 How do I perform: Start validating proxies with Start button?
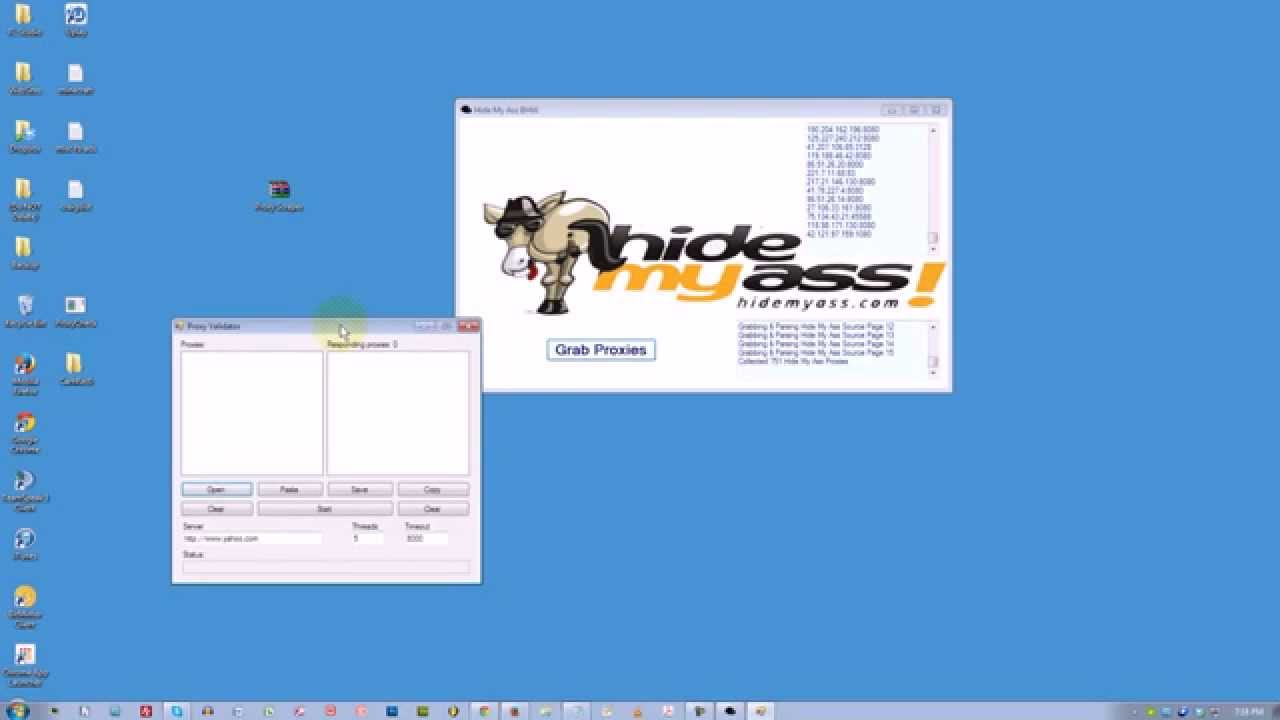tap(324, 509)
